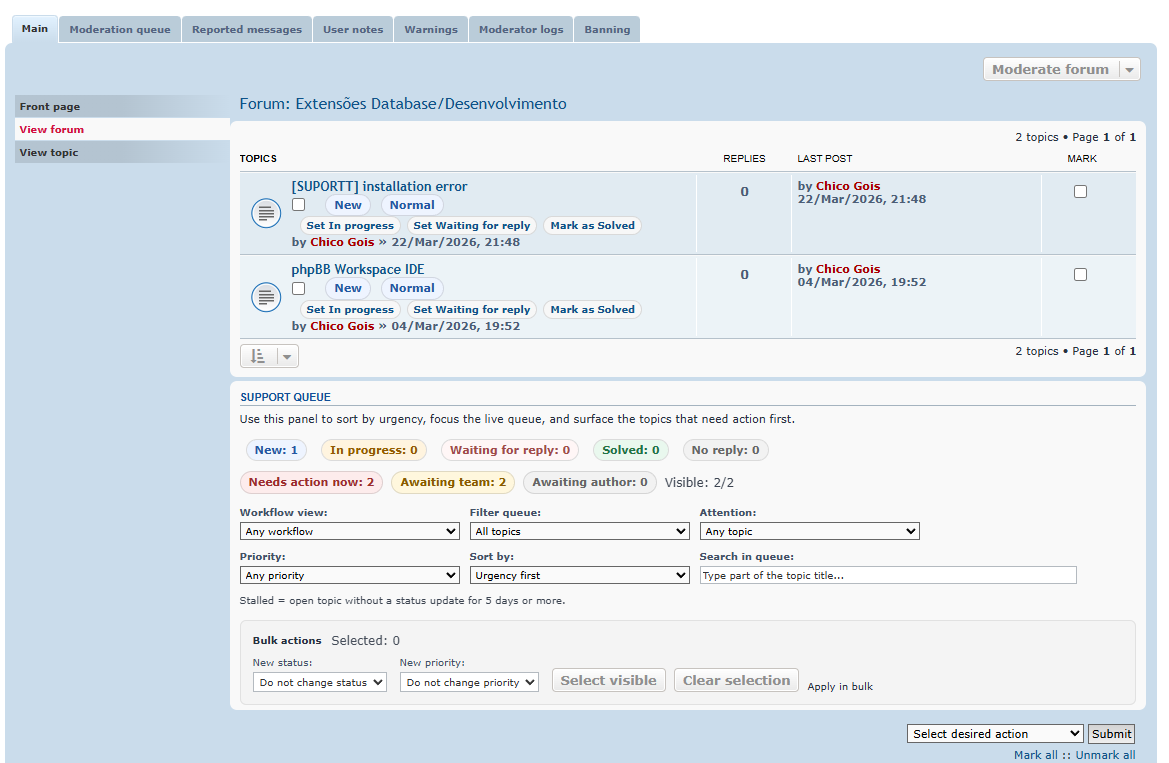The width and height of the screenshot is (1169, 763).
Task: Switch to the Moderation queue tab
Action: click(120, 30)
